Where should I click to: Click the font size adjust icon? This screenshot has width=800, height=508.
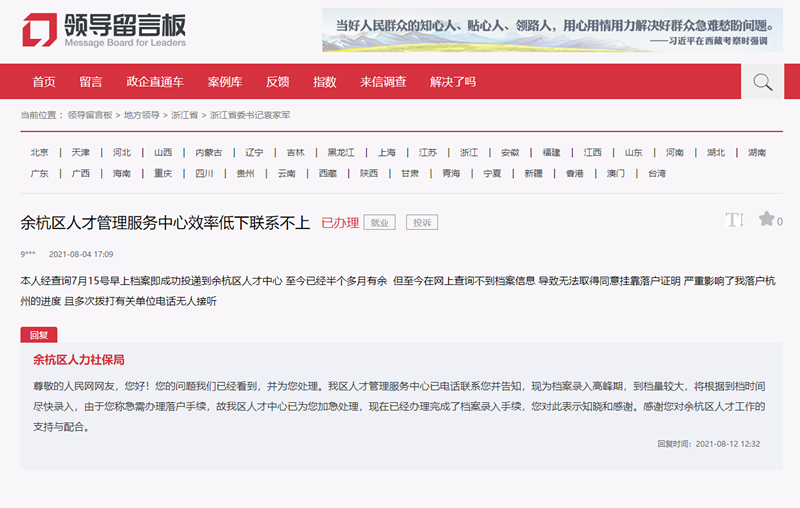click(x=734, y=220)
